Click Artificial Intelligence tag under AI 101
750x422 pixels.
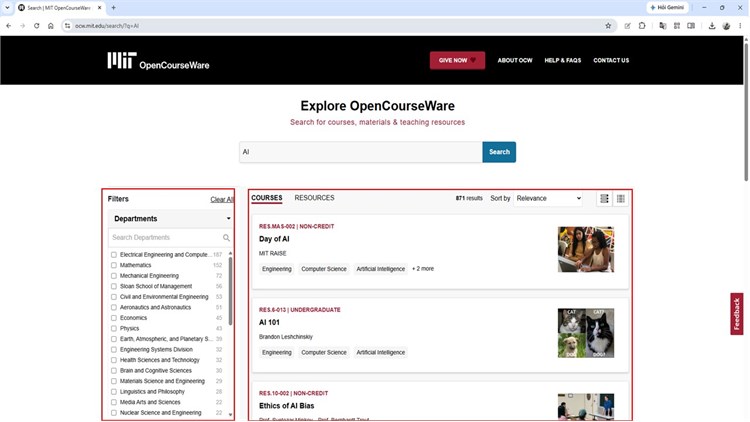coord(380,353)
